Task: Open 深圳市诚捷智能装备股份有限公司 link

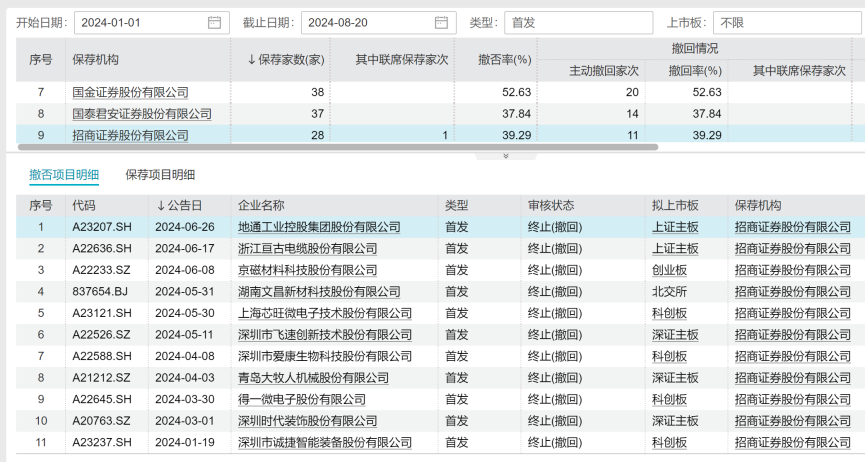Action: click(x=325, y=442)
